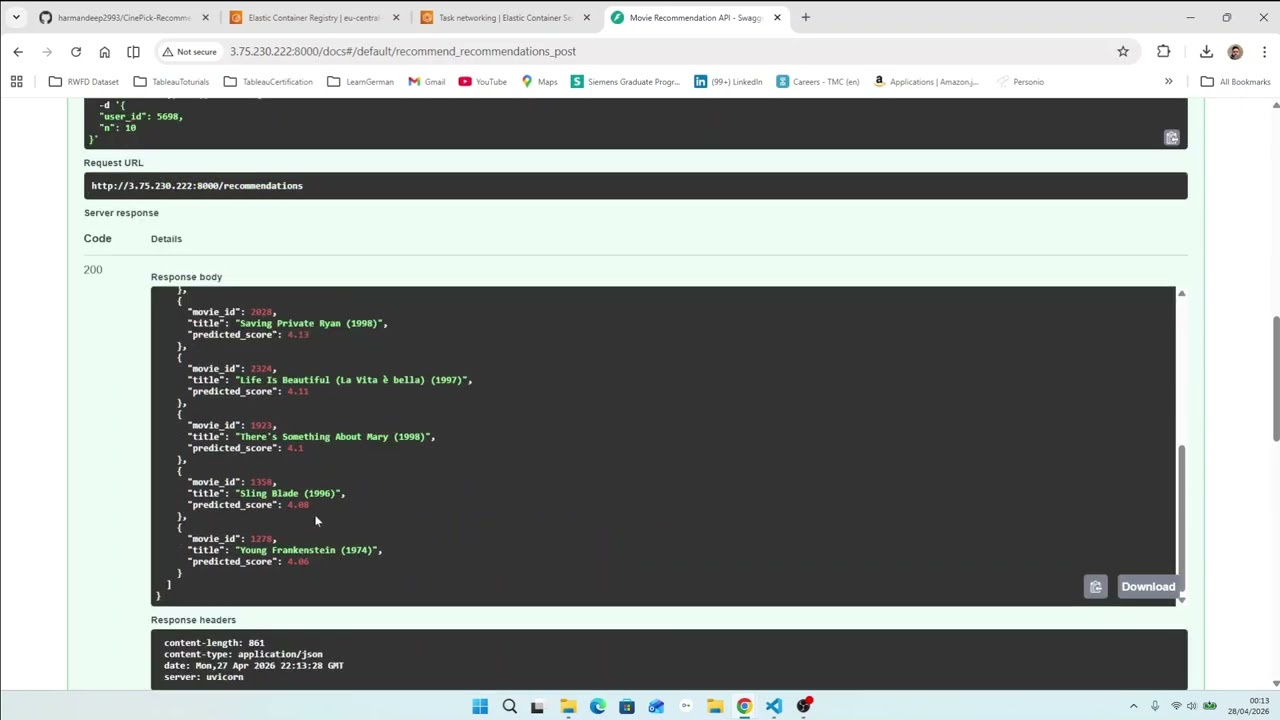Open the Siemens Graduate Program bookmark

[x=625, y=82]
